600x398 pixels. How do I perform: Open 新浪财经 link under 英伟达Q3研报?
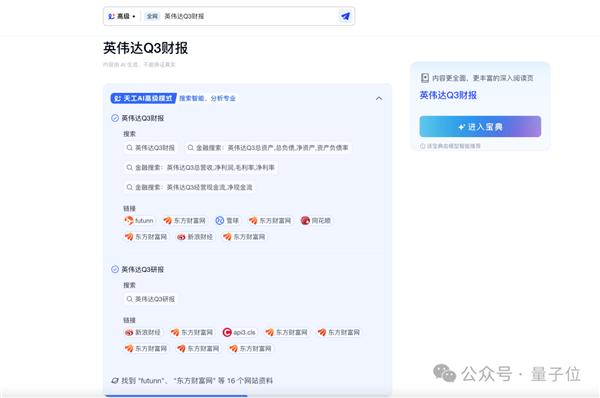click(142, 332)
